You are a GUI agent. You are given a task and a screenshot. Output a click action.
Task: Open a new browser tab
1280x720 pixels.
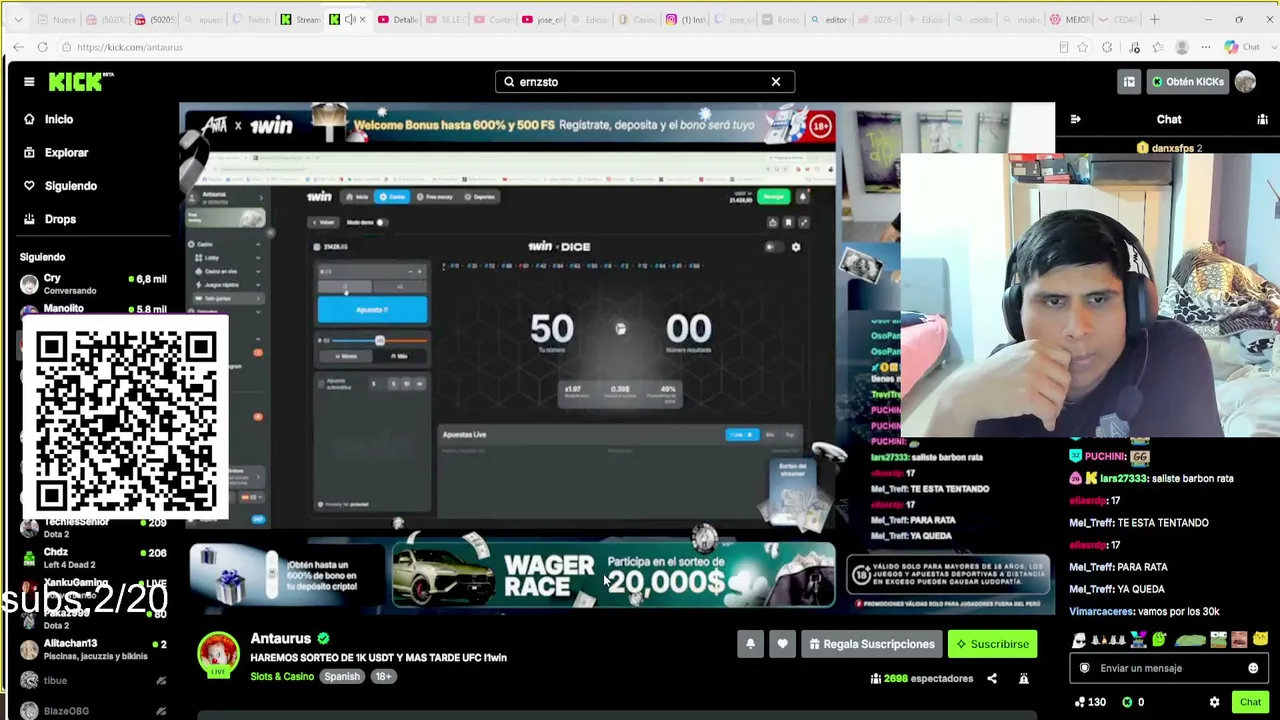tap(1154, 19)
